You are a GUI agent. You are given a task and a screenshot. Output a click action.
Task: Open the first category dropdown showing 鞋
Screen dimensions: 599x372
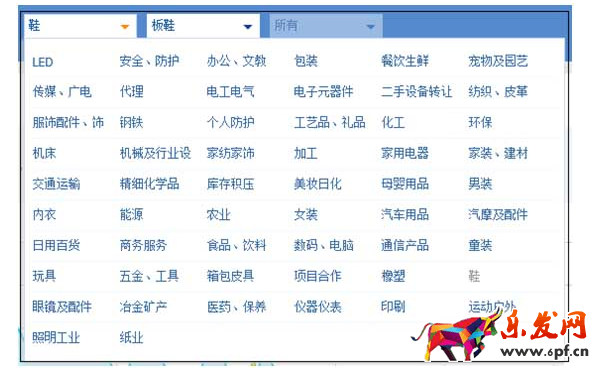(x=80, y=26)
